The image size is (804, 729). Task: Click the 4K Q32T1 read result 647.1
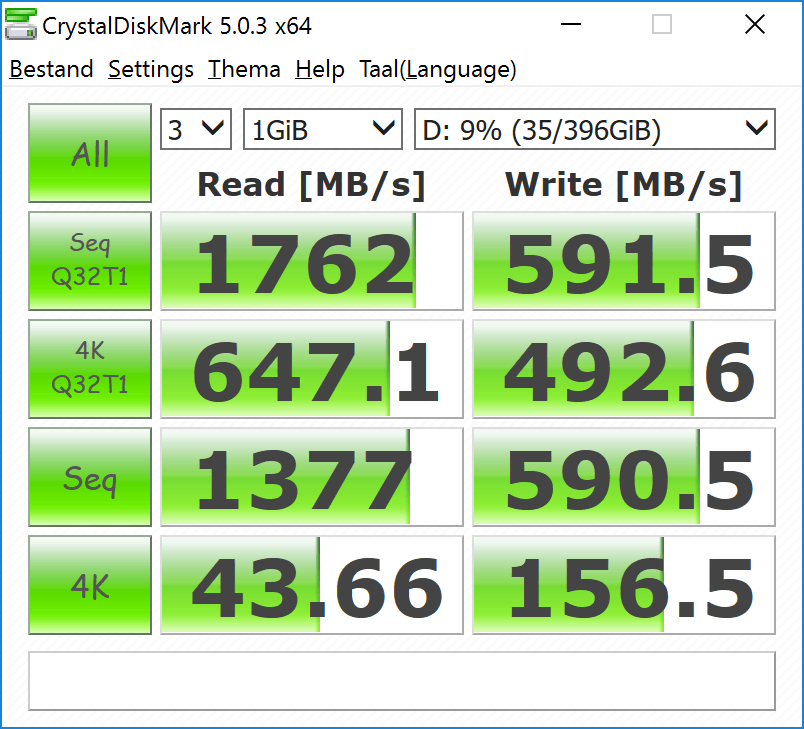coord(312,369)
